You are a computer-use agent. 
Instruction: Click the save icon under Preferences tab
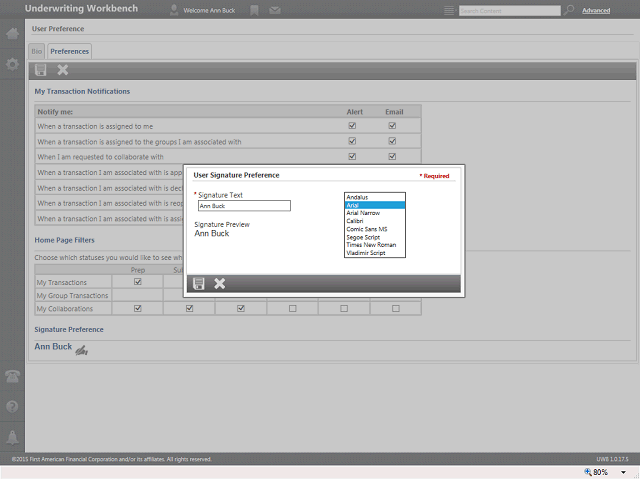[x=40, y=70]
